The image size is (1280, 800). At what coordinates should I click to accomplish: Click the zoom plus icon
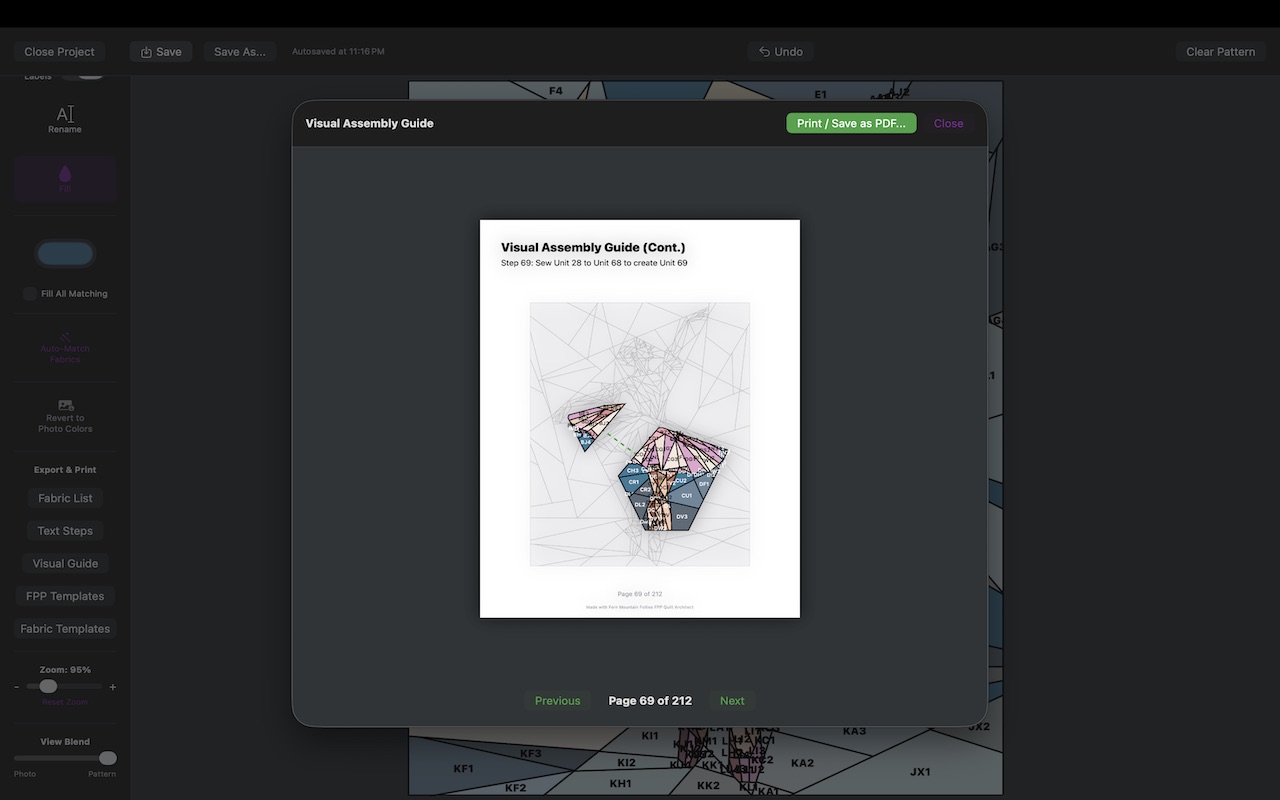(112, 687)
